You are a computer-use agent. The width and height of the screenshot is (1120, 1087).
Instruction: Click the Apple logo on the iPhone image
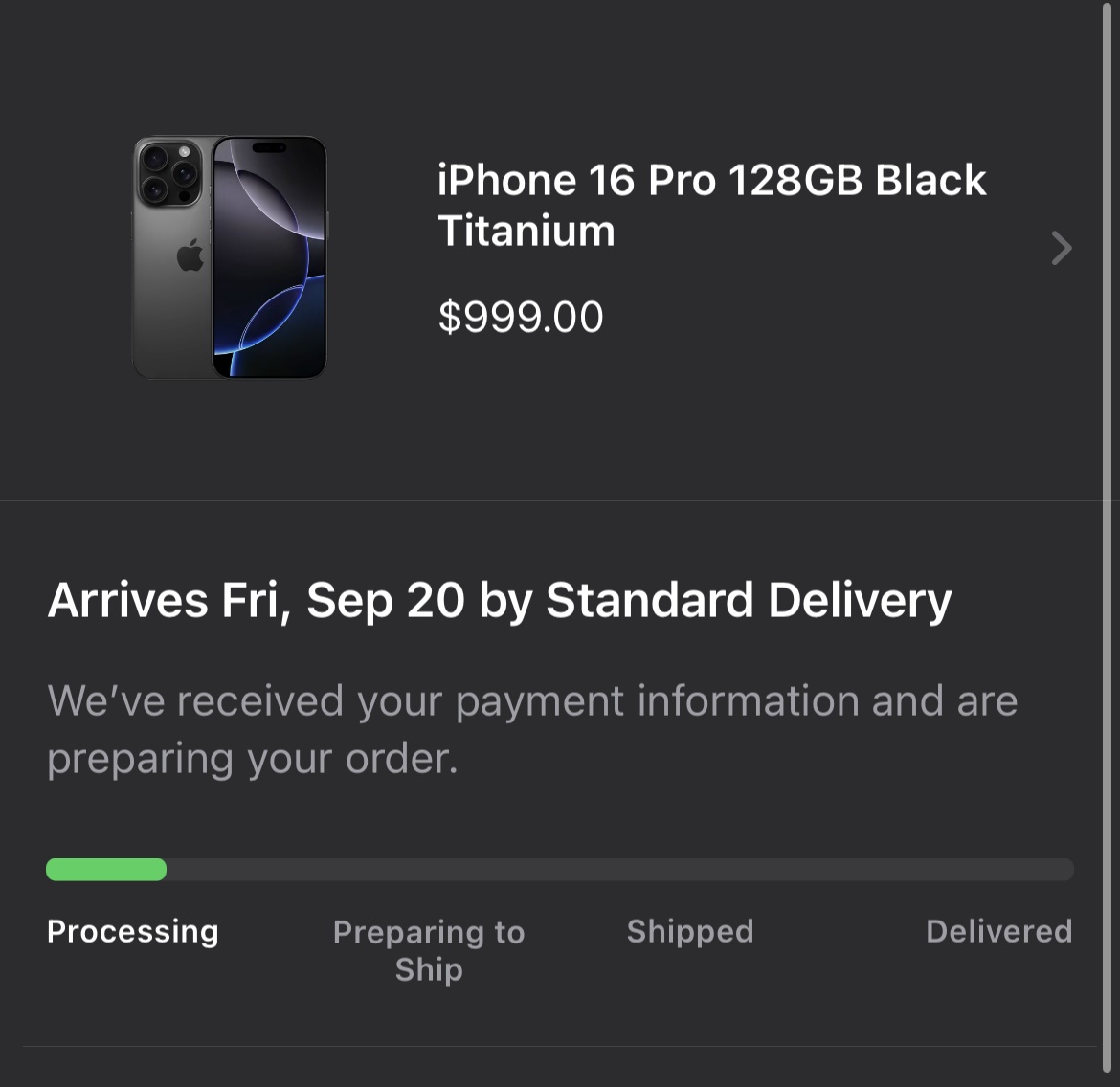pyautogui.click(x=190, y=255)
